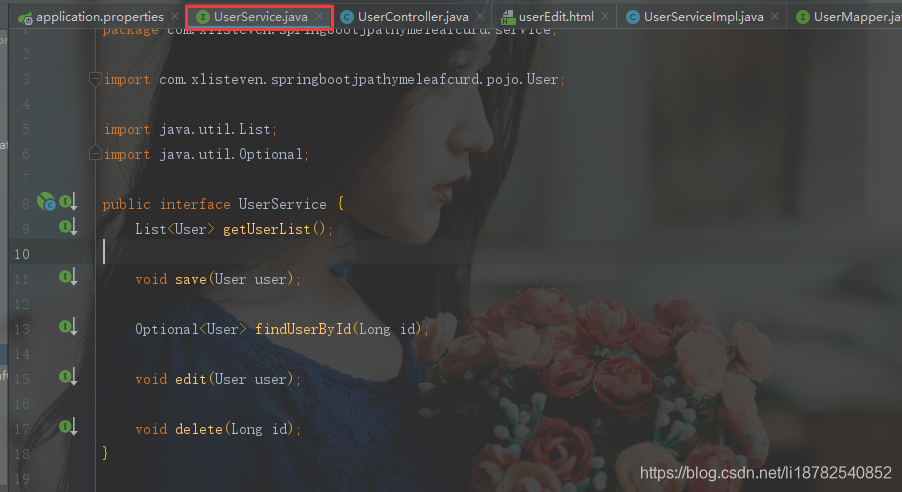Click the implementation gutter icon beside edit
902x492 pixels.
[68, 377]
